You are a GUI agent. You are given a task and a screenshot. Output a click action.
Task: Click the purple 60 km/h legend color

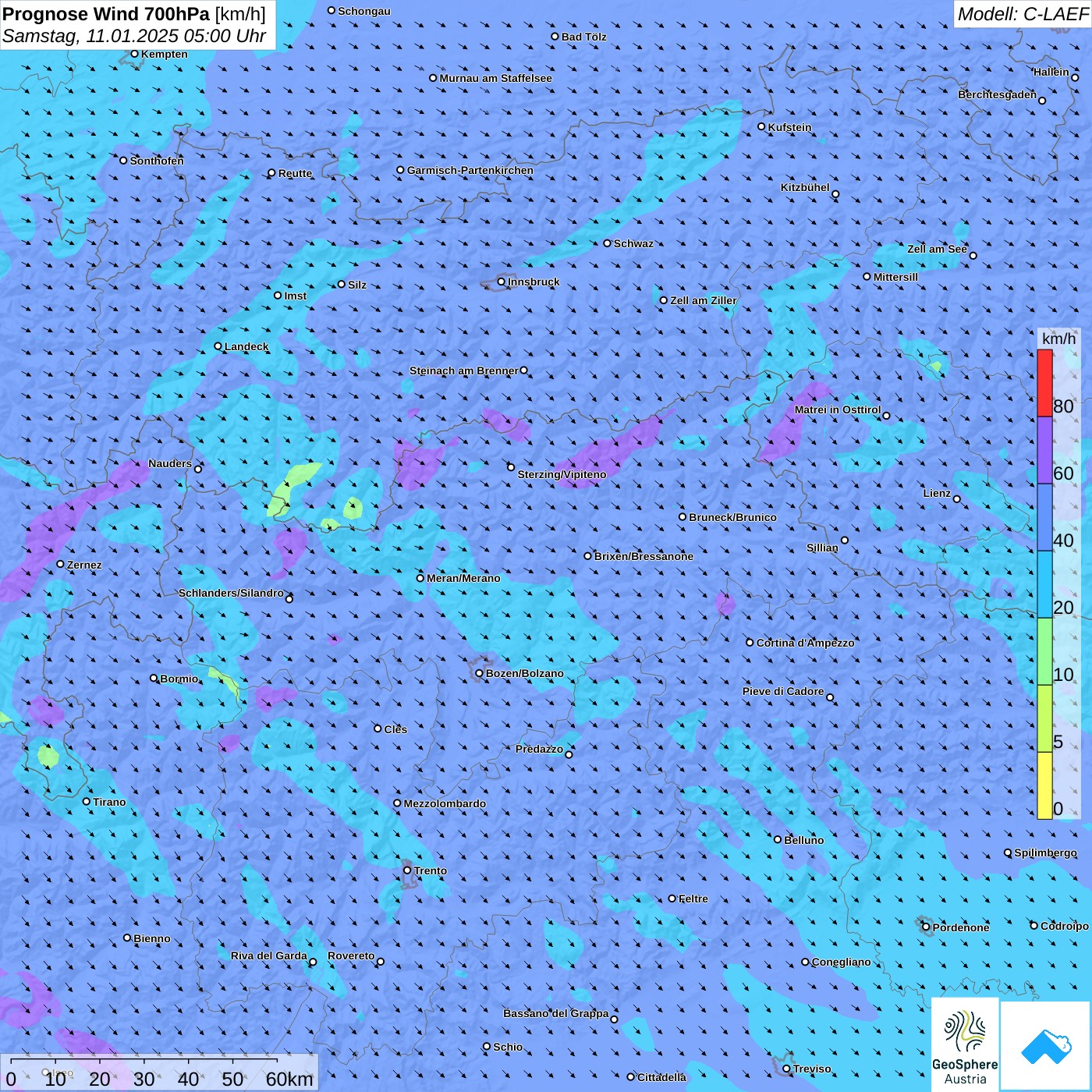pyautogui.click(x=1044, y=450)
